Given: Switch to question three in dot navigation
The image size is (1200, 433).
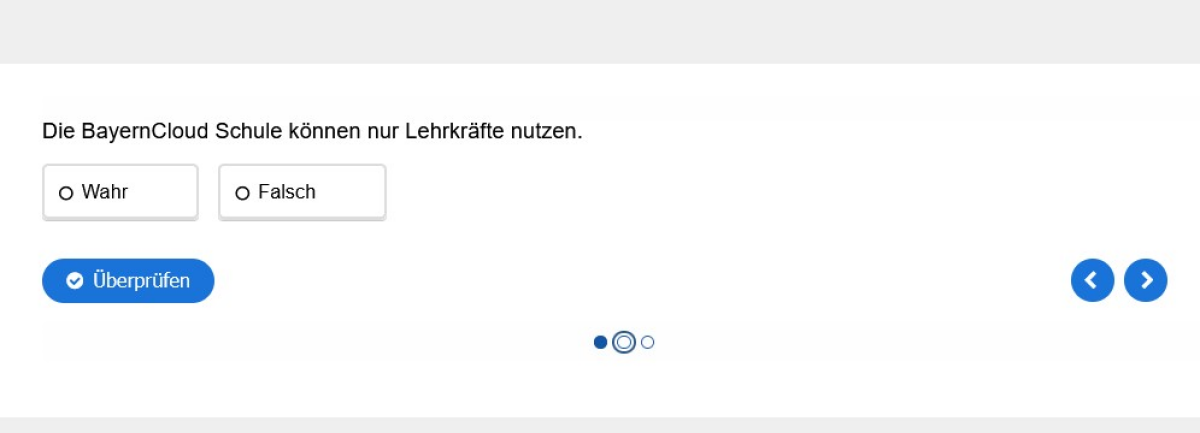Looking at the screenshot, I should [x=648, y=342].
